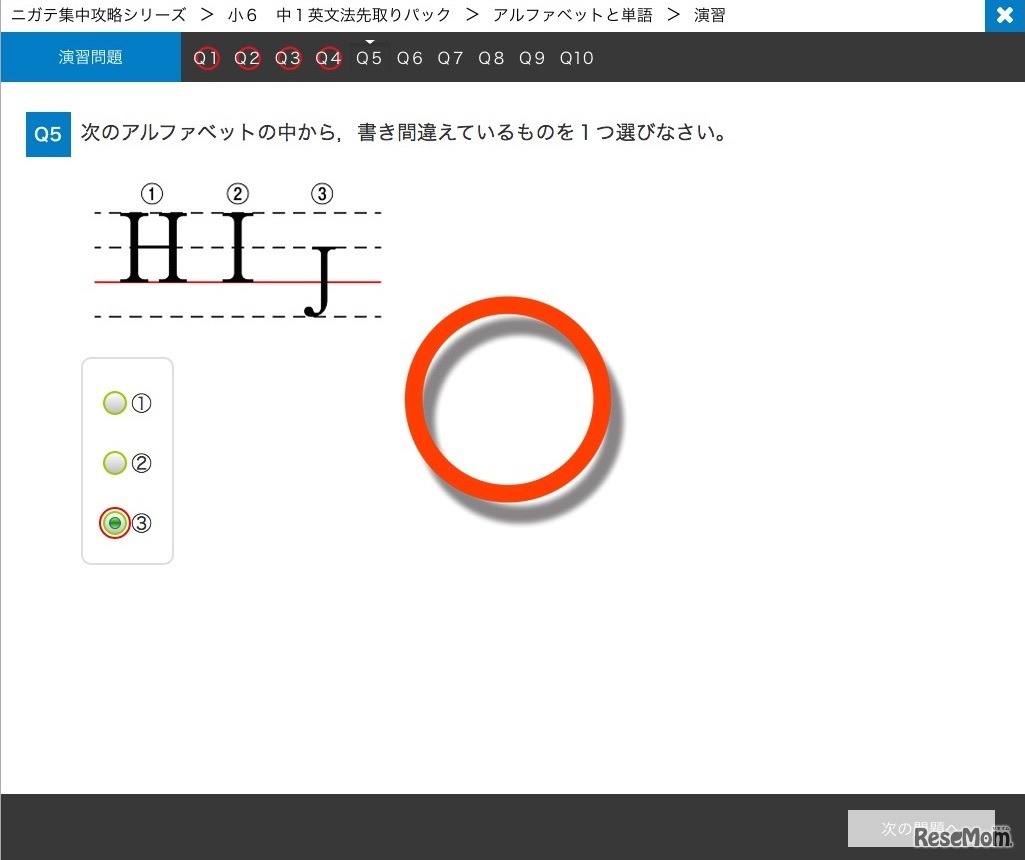Navigate to question Q4

328,58
